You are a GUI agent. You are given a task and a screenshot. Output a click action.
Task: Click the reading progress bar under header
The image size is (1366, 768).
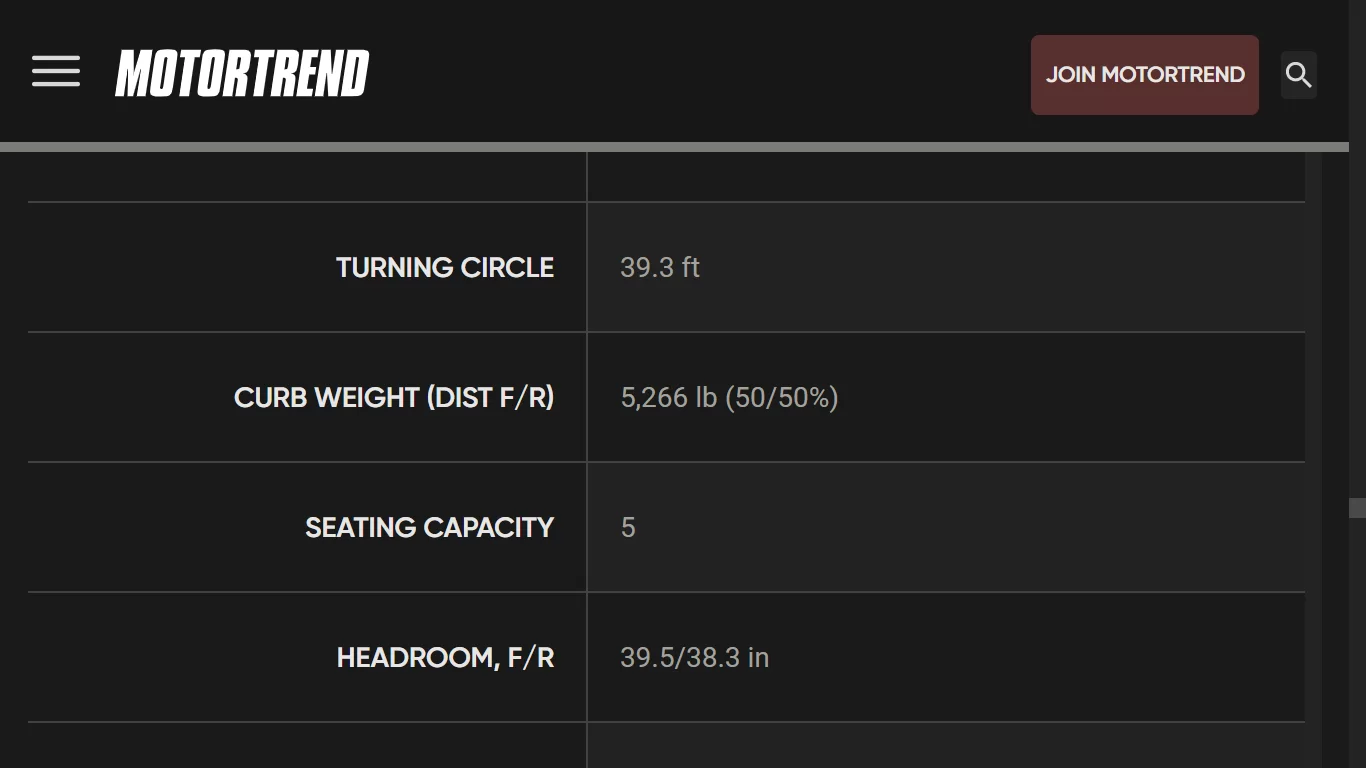point(674,147)
